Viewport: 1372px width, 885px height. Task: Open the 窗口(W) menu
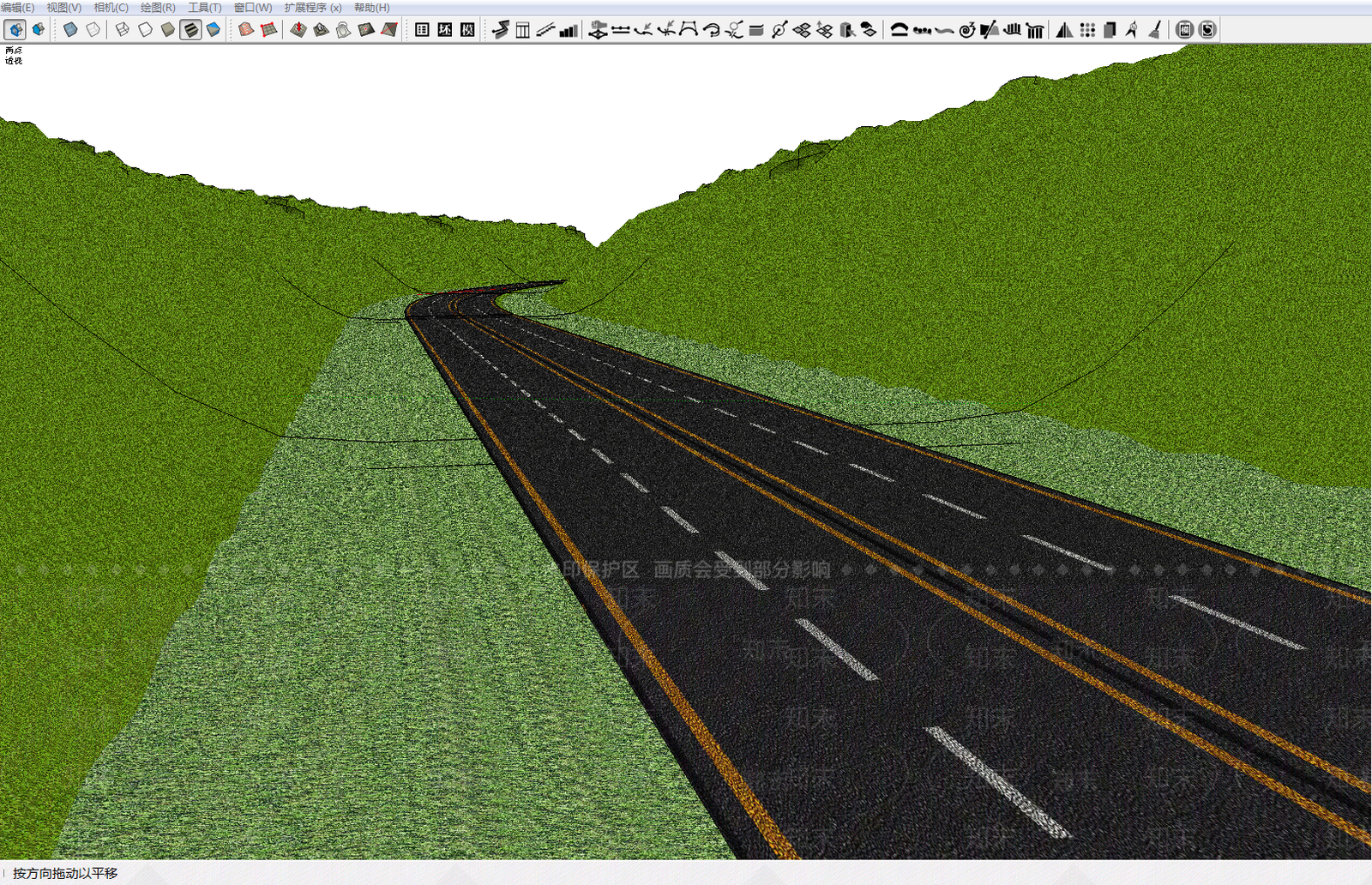(x=253, y=8)
